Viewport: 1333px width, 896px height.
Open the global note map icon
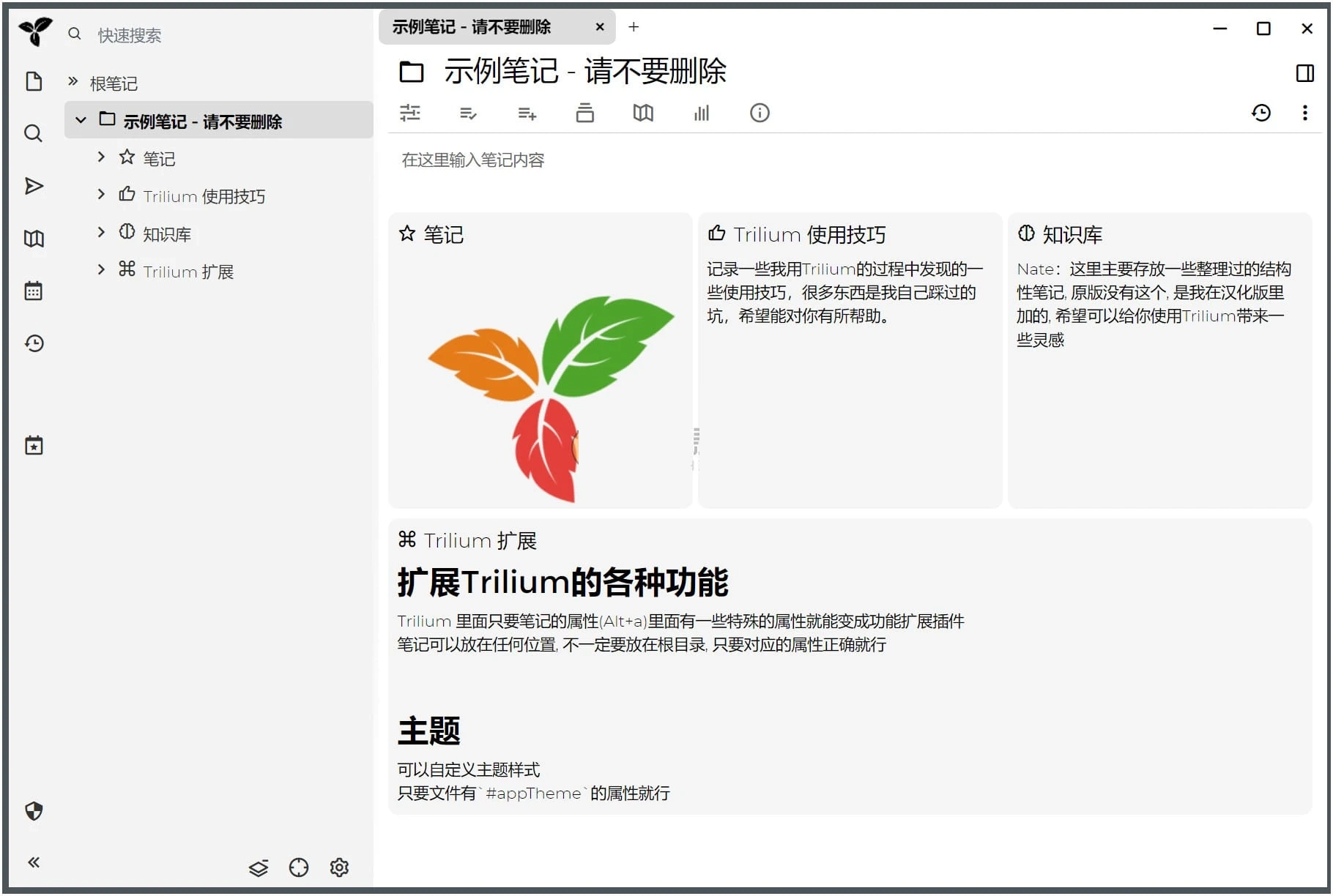coord(34,238)
